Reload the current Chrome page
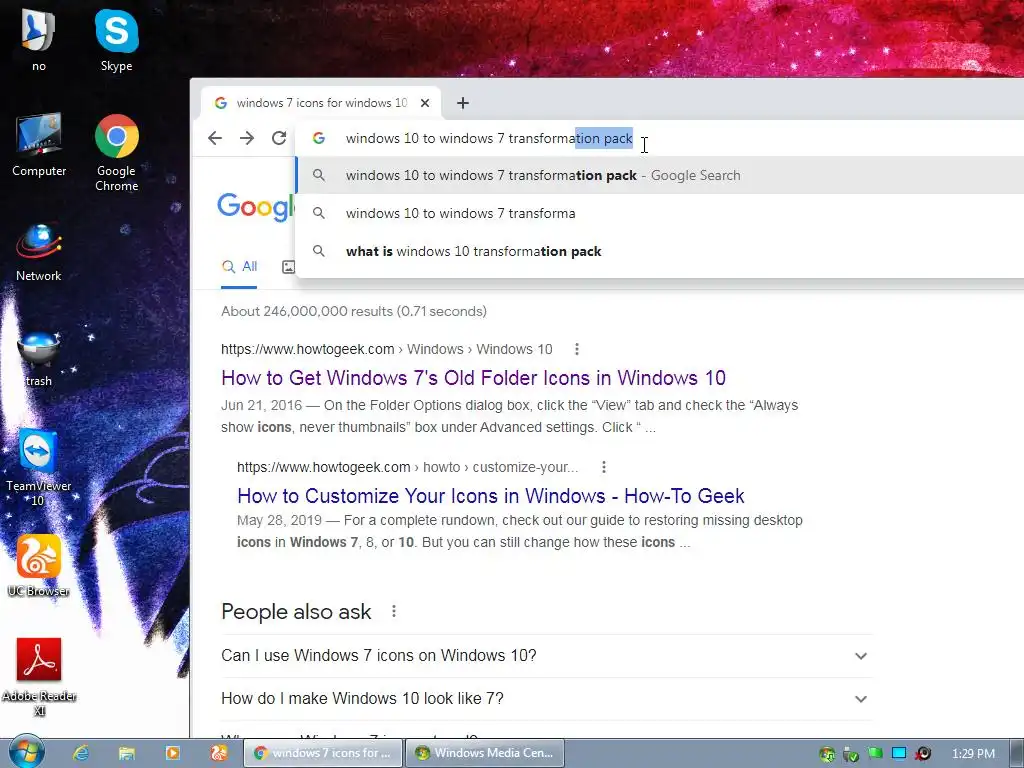Image resolution: width=1024 pixels, height=768 pixels. 279,138
